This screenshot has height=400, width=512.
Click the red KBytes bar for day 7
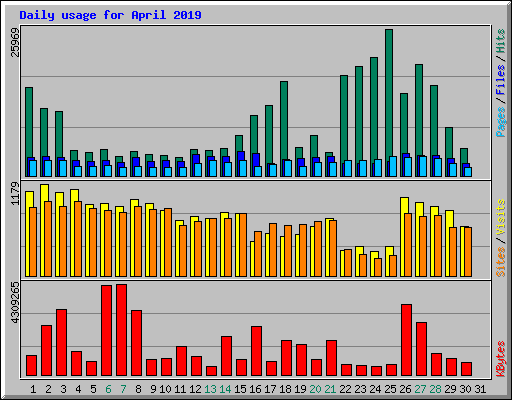pos(122,330)
